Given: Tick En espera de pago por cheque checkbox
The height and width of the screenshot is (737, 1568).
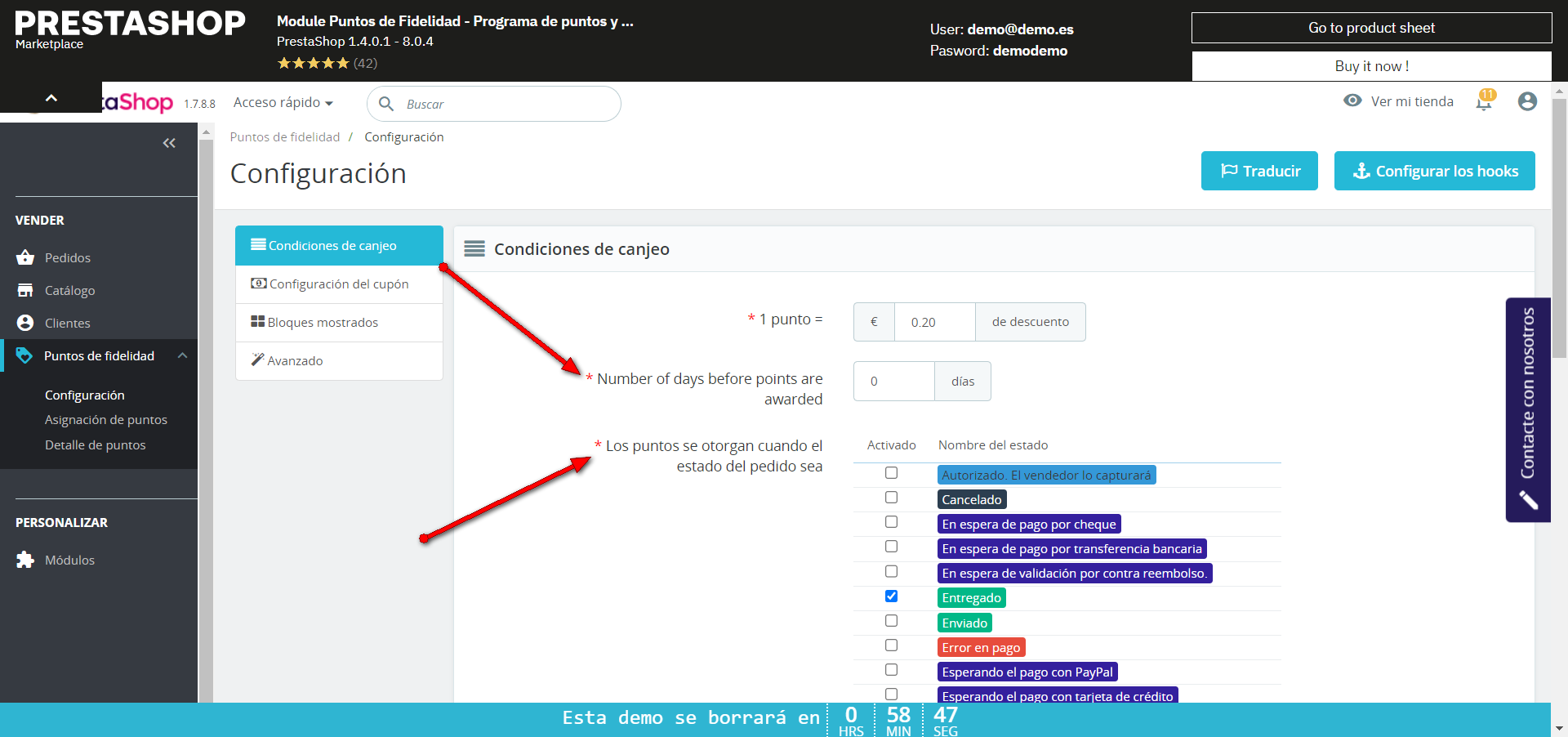Looking at the screenshot, I should pyautogui.click(x=891, y=522).
